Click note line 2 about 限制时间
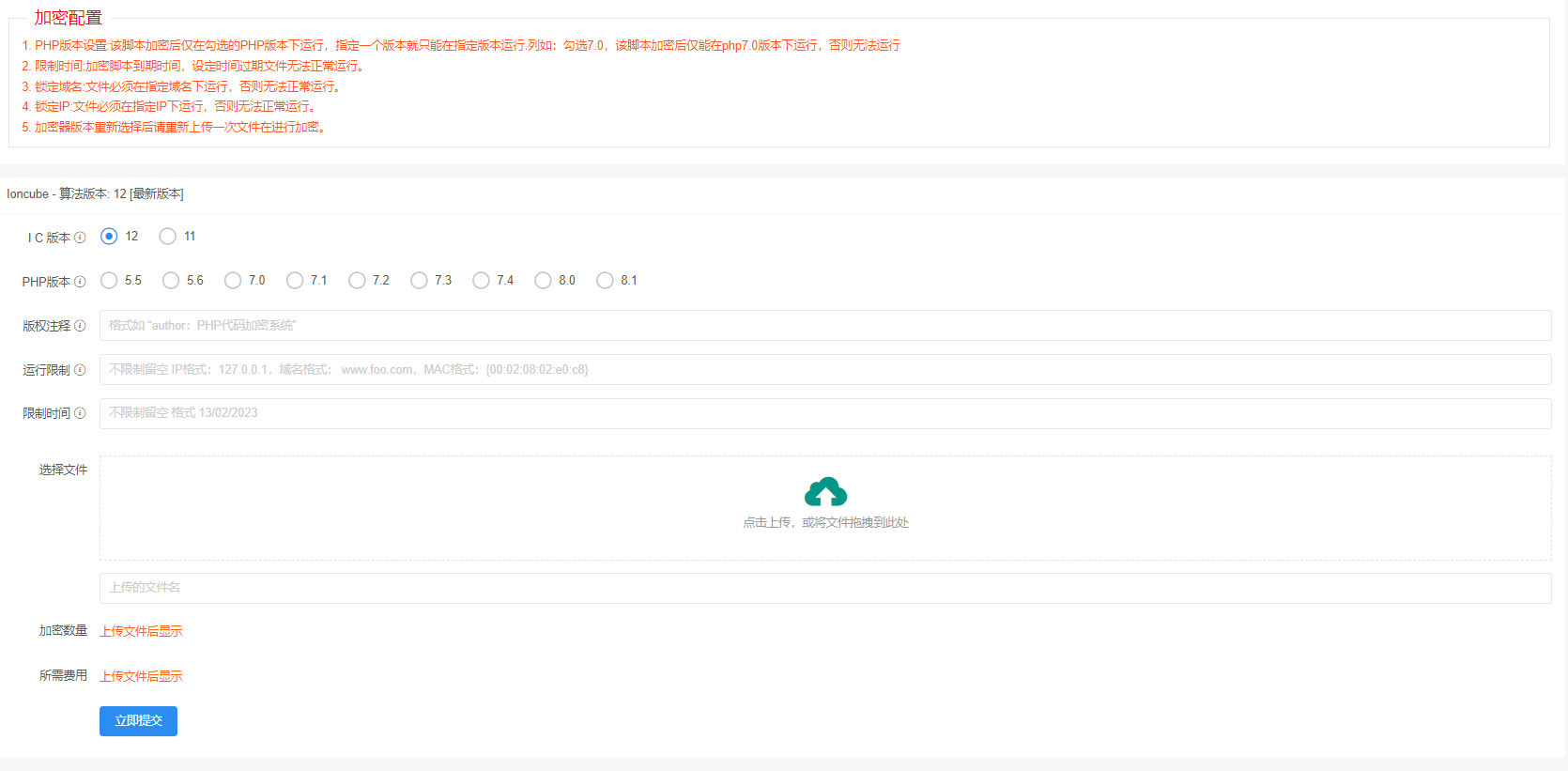The width and height of the screenshot is (1568, 771). point(193,66)
